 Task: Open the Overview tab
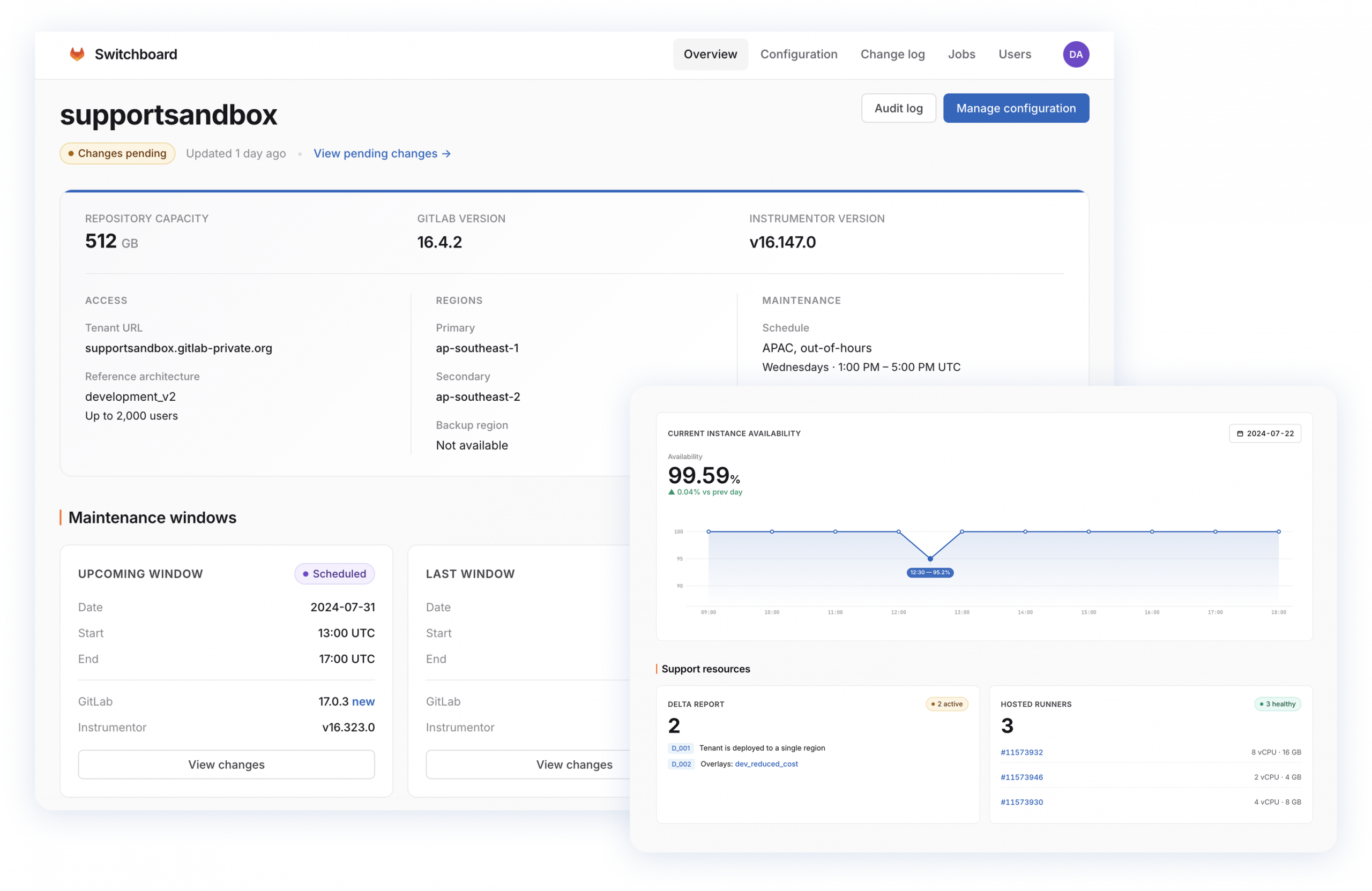coord(710,54)
